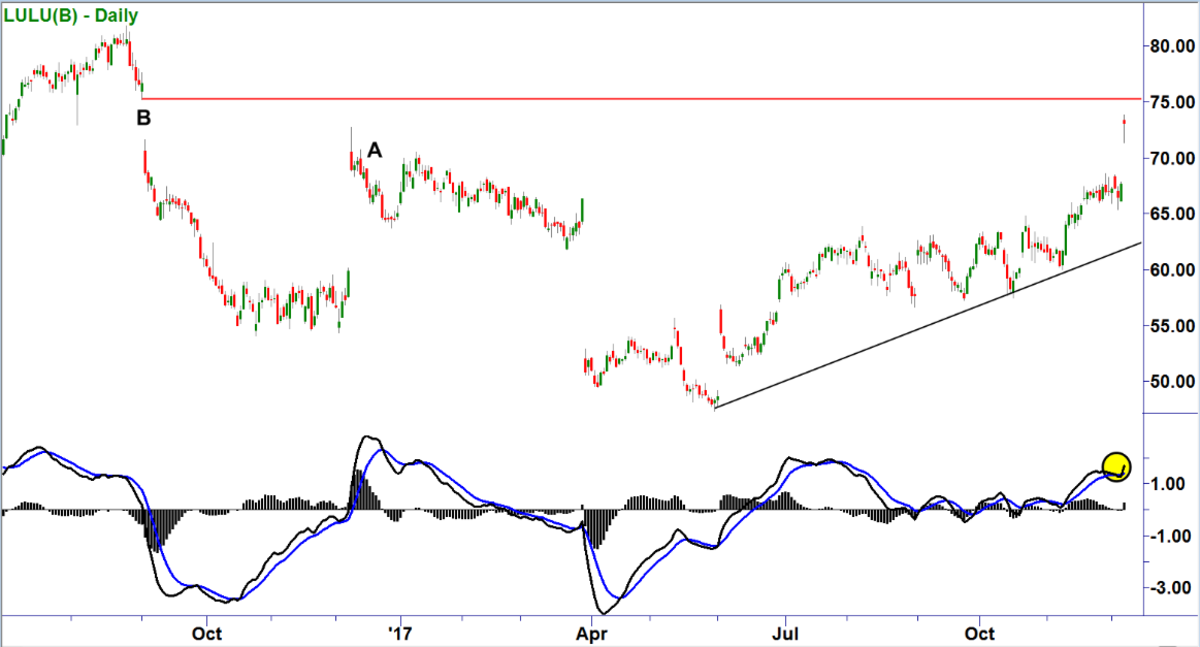Click the LULU(B) - Daily chart title

71,15
